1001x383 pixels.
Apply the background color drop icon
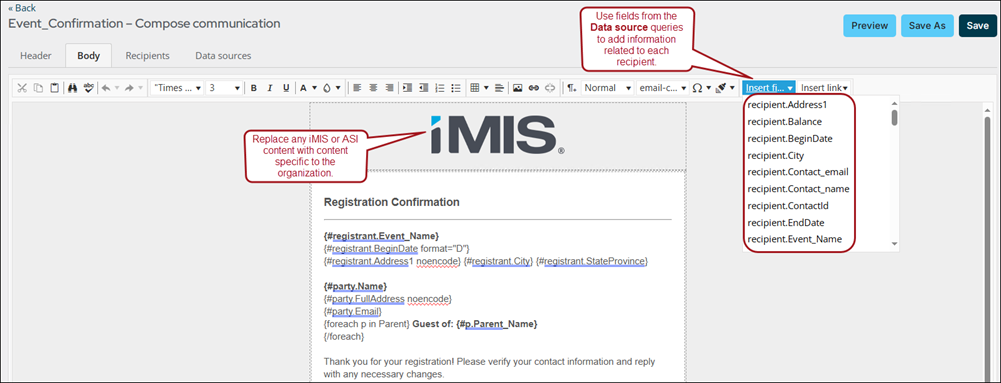(326, 88)
